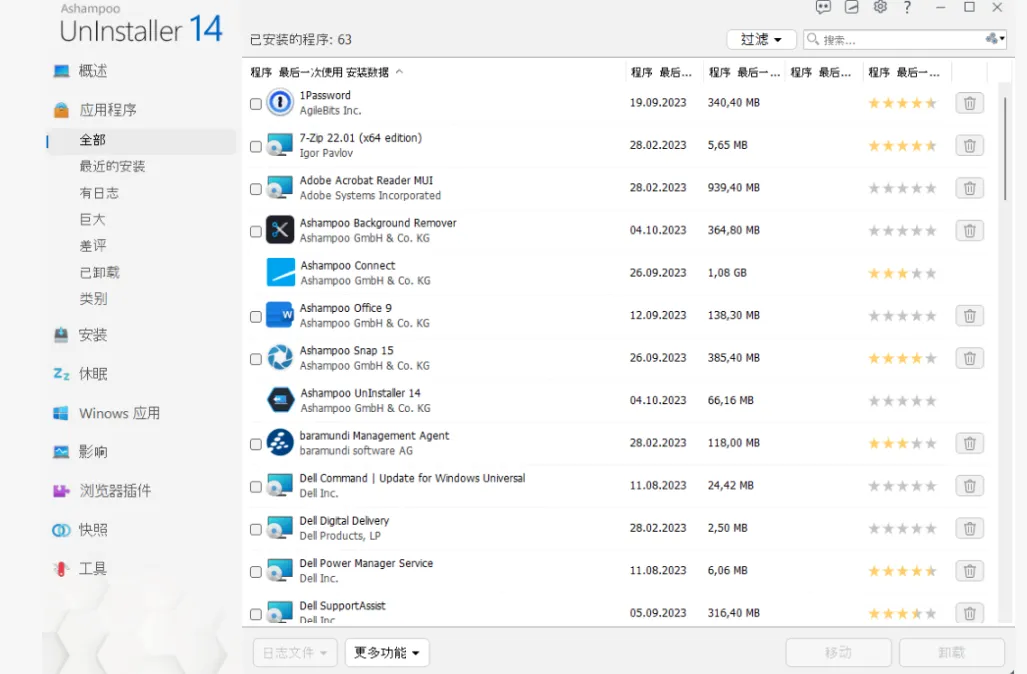Set star rating for Ashampoo Connect
The image size is (1027, 674).
click(x=902, y=273)
